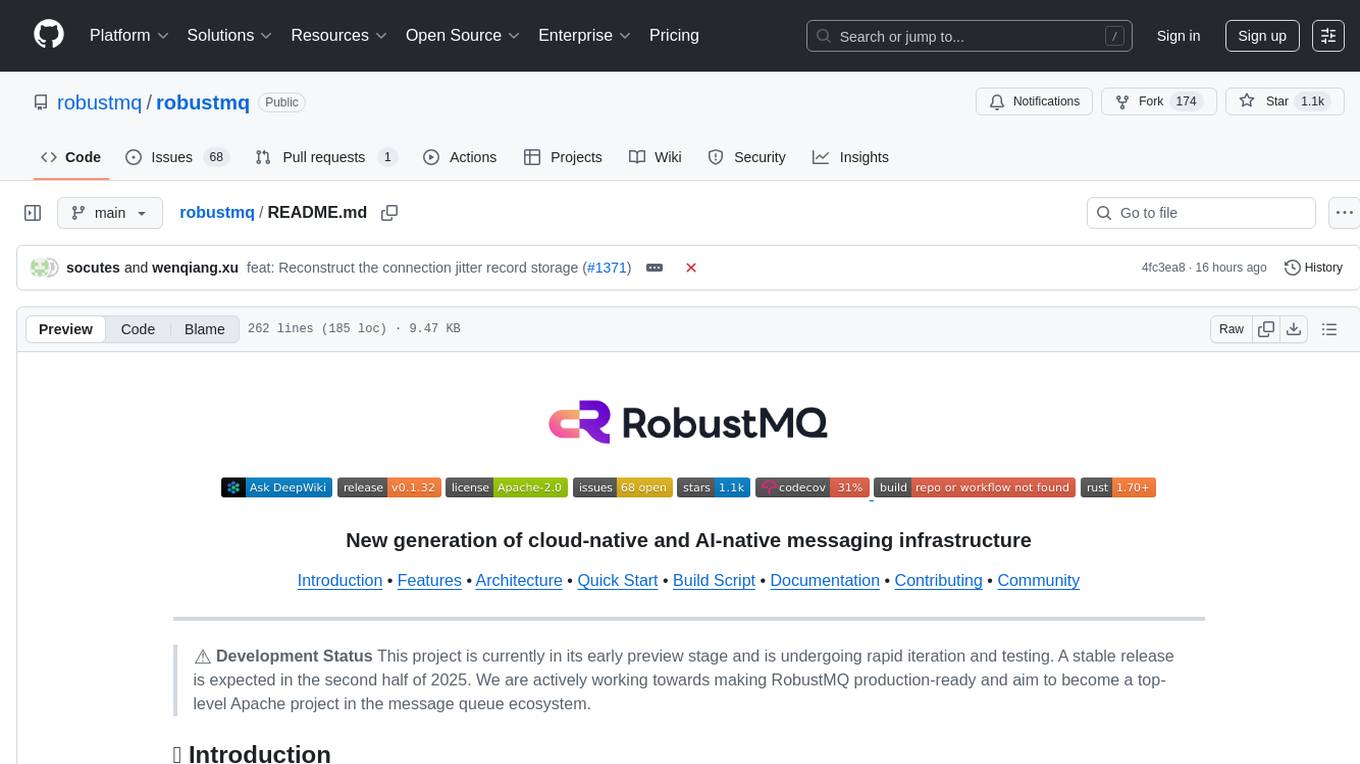Open pull request #1371 link

coord(606,268)
